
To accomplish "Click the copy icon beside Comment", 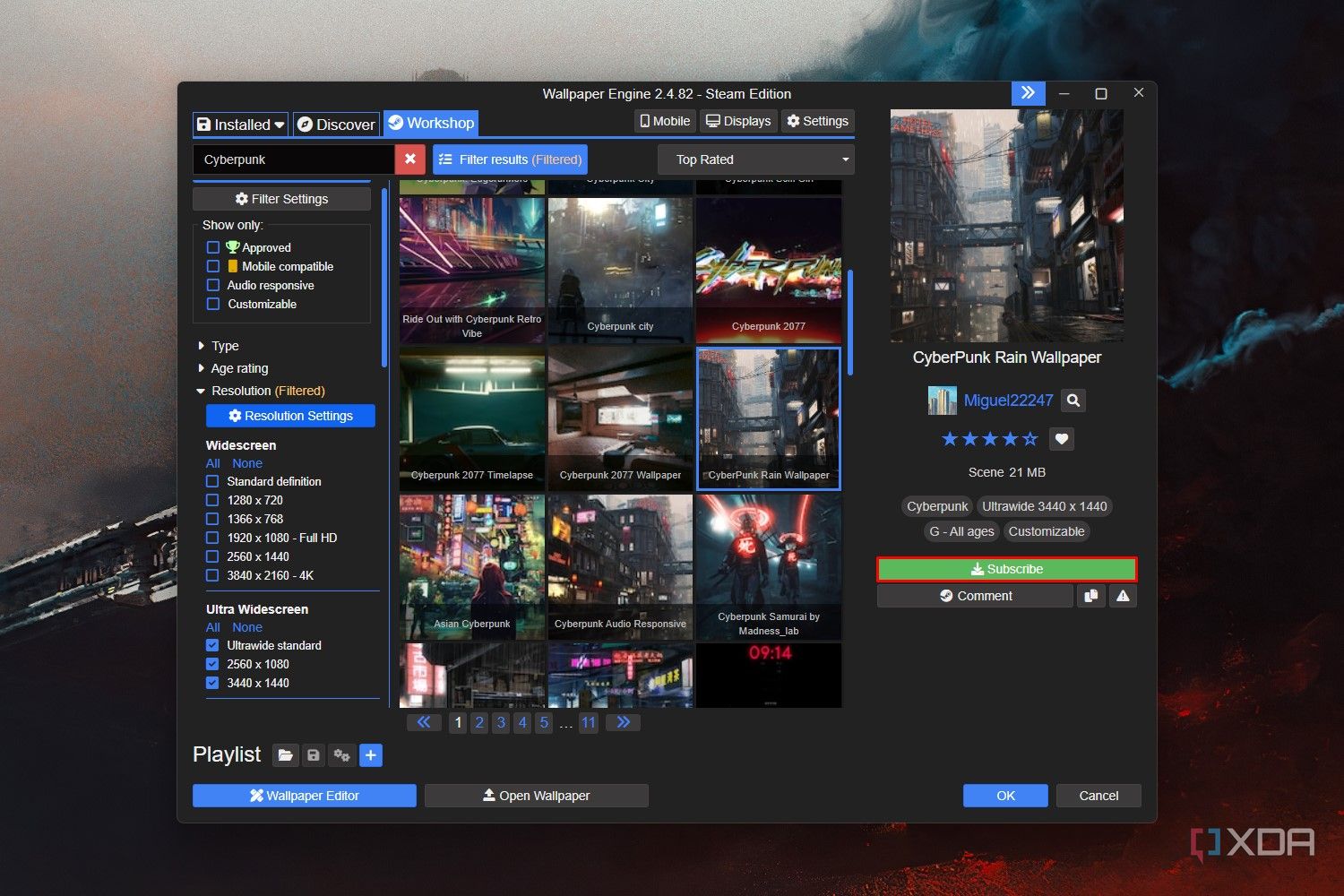I will (x=1090, y=596).
